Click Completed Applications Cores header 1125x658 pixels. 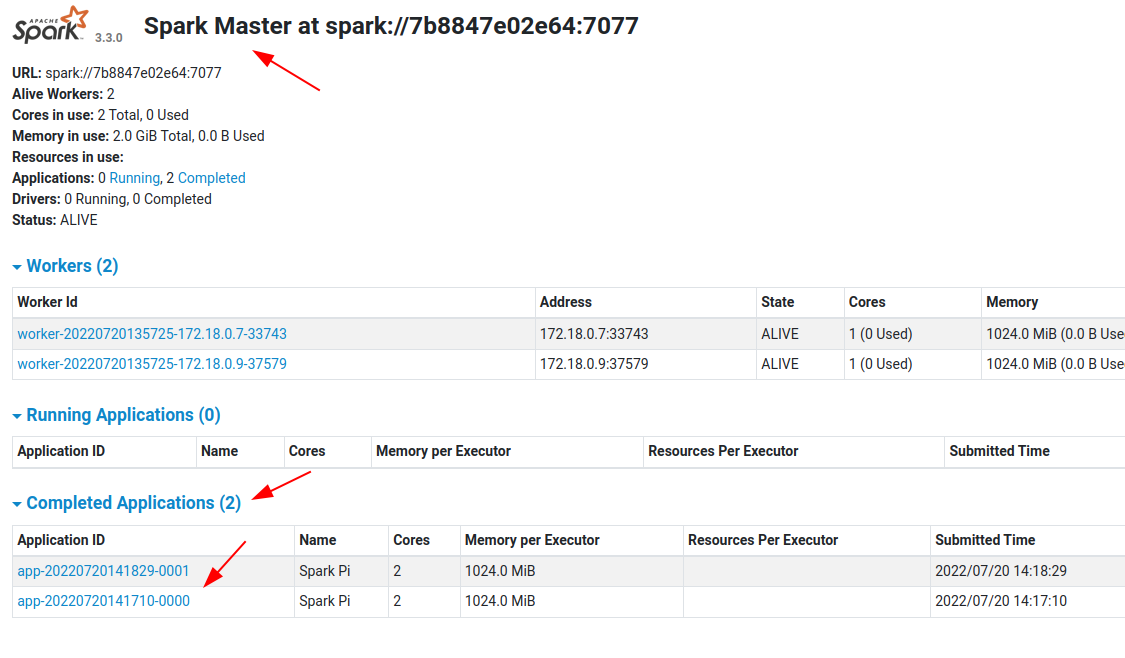click(x=411, y=540)
